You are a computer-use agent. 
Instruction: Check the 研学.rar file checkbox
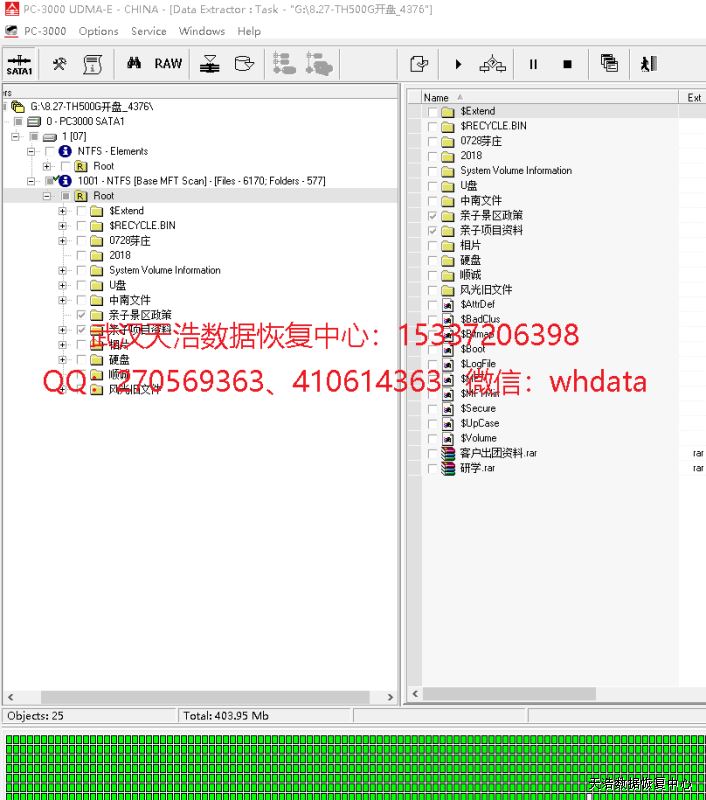pos(433,468)
